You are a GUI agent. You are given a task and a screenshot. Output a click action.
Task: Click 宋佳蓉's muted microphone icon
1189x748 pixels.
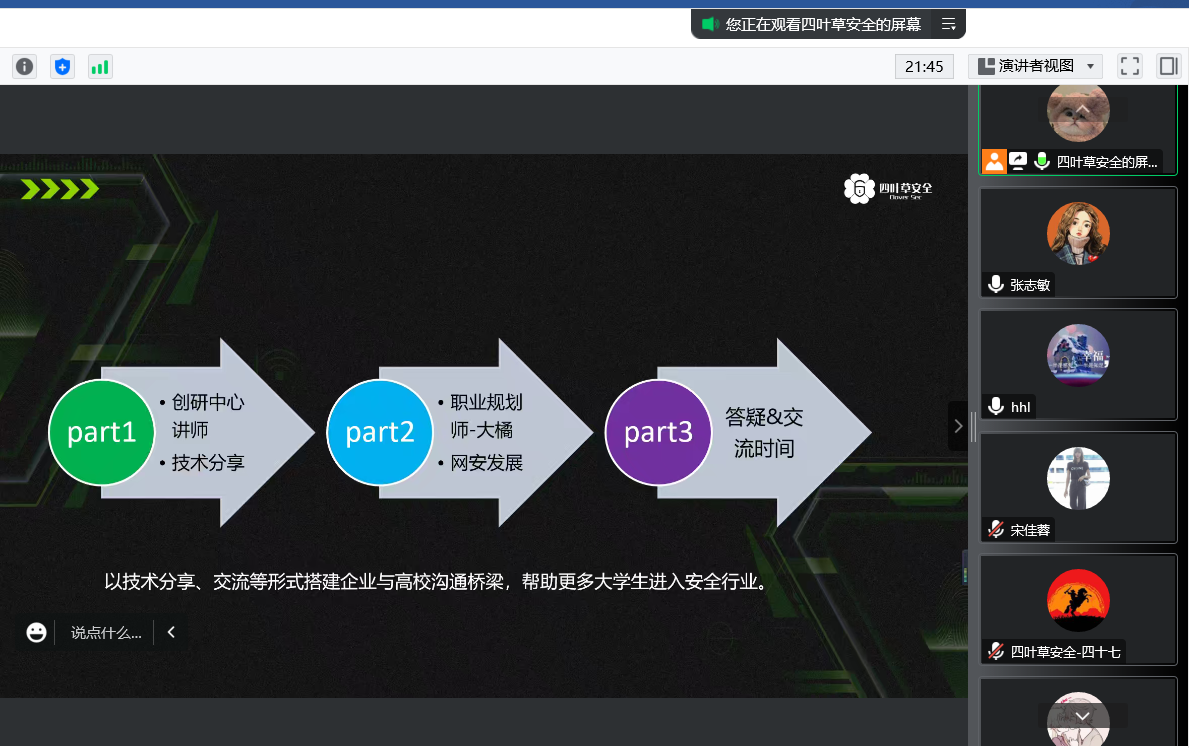coord(995,530)
